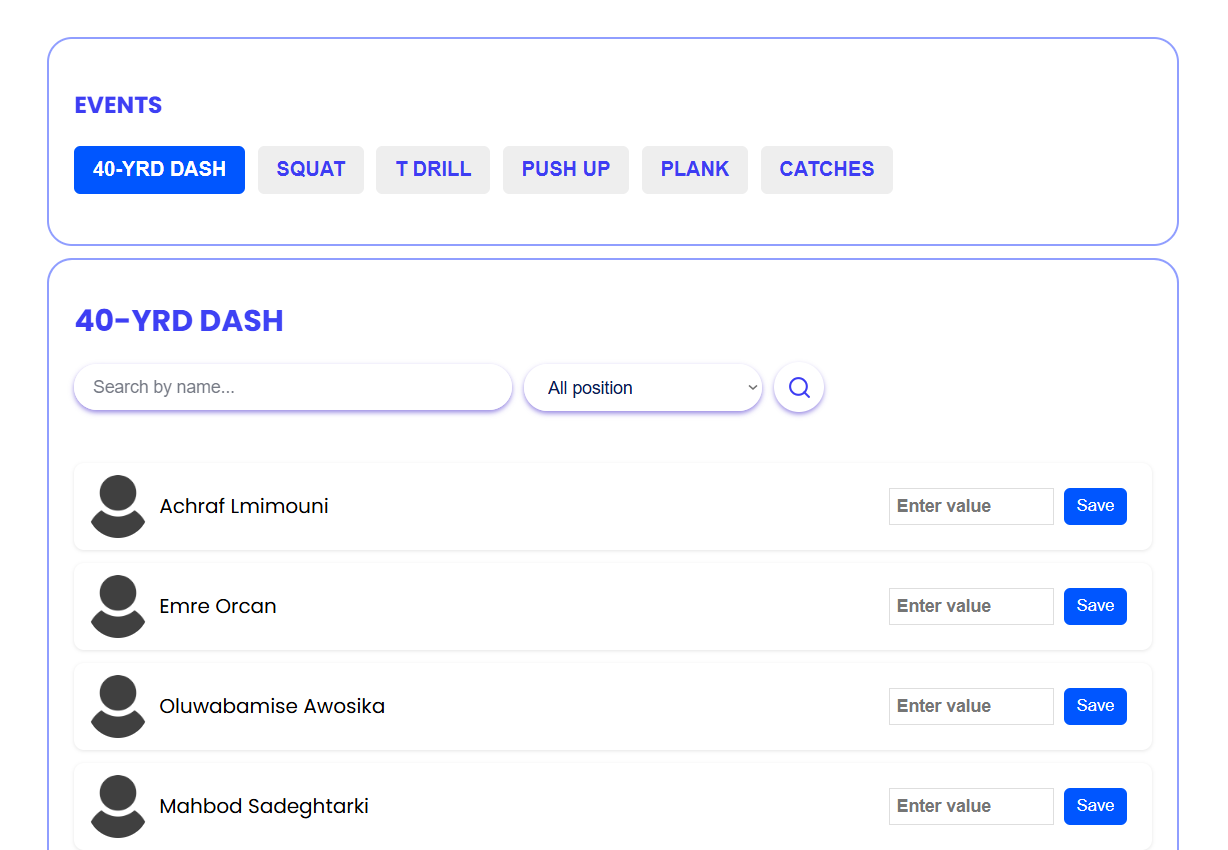Switch to the T DRILL event

(x=432, y=169)
